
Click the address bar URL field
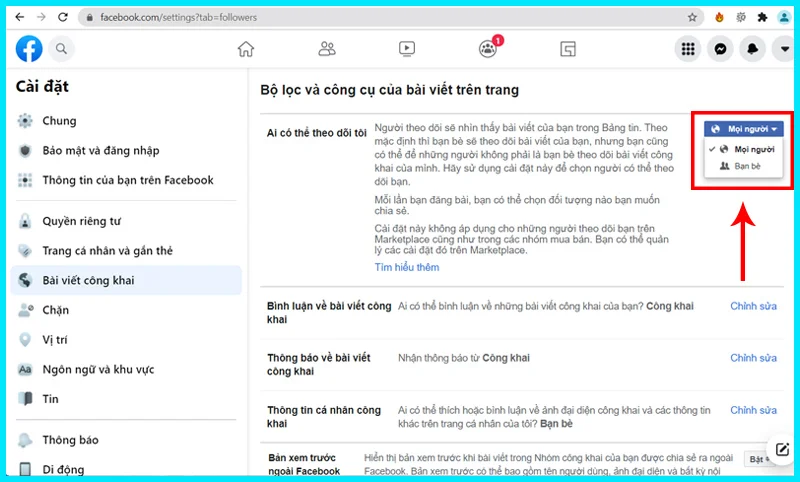[390, 17]
